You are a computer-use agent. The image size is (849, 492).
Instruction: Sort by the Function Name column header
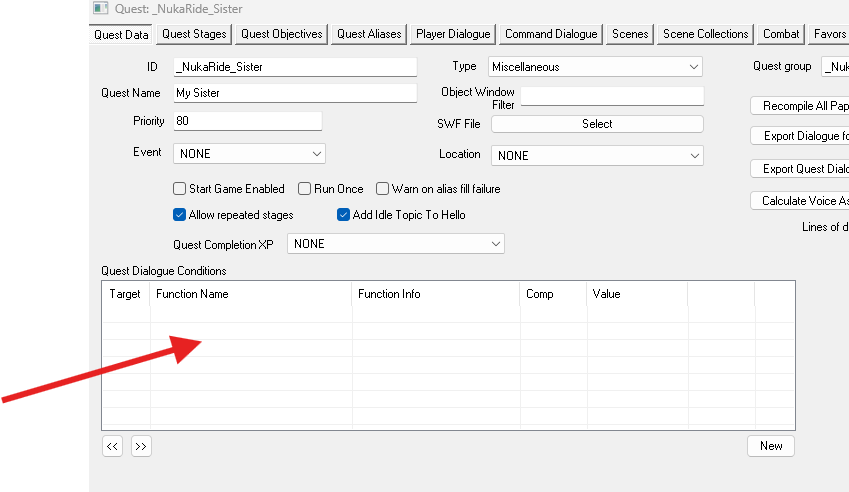(251, 294)
